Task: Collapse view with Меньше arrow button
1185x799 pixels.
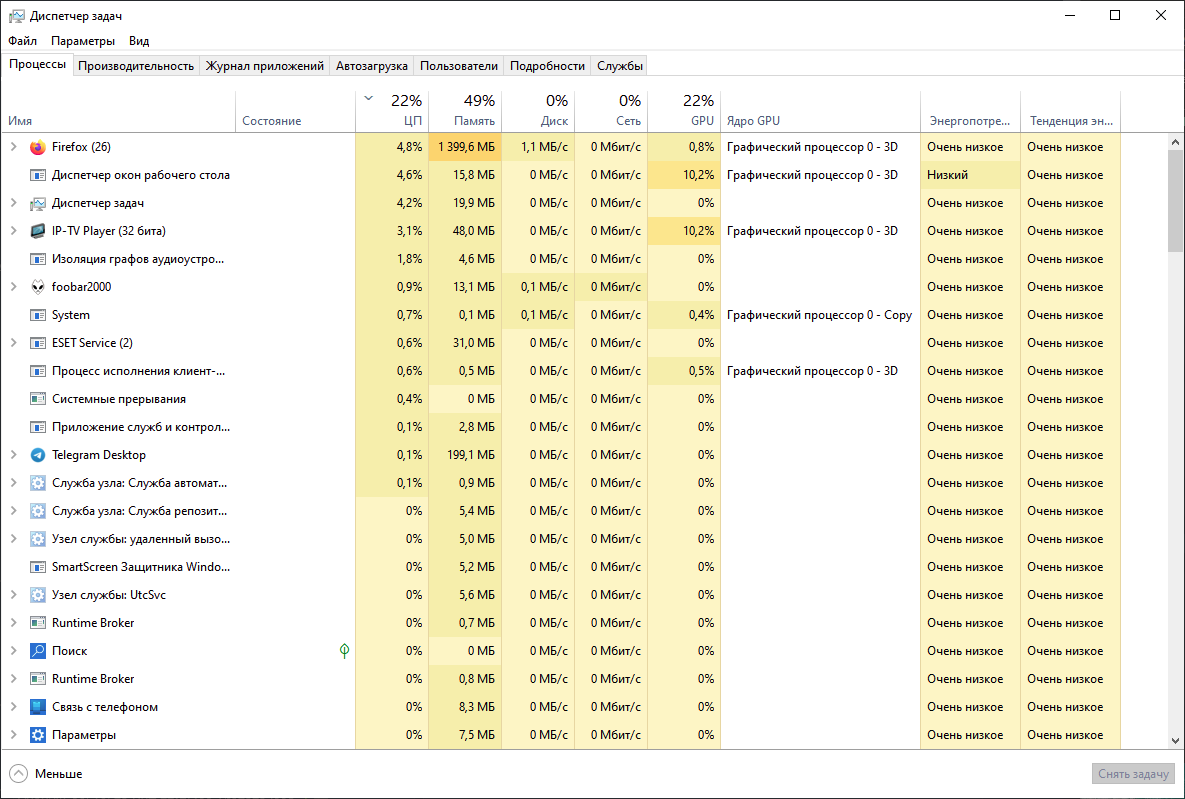Action: (19, 774)
